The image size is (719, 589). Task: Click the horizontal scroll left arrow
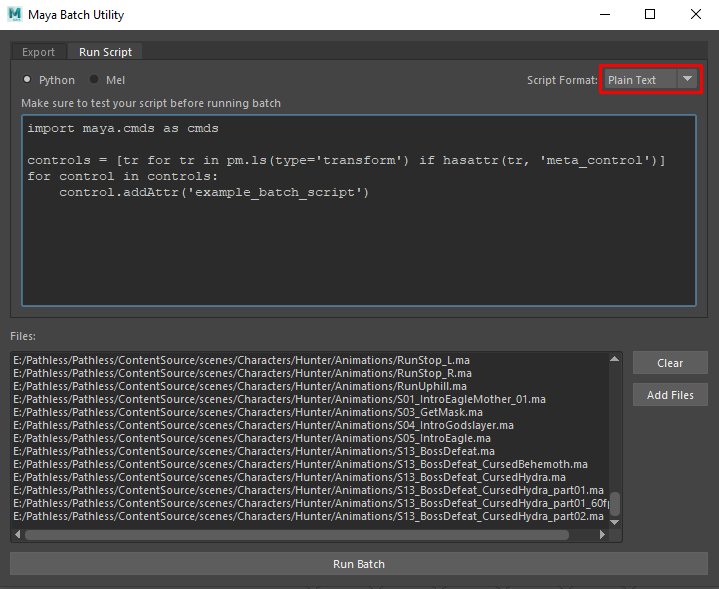pos(17,534)
